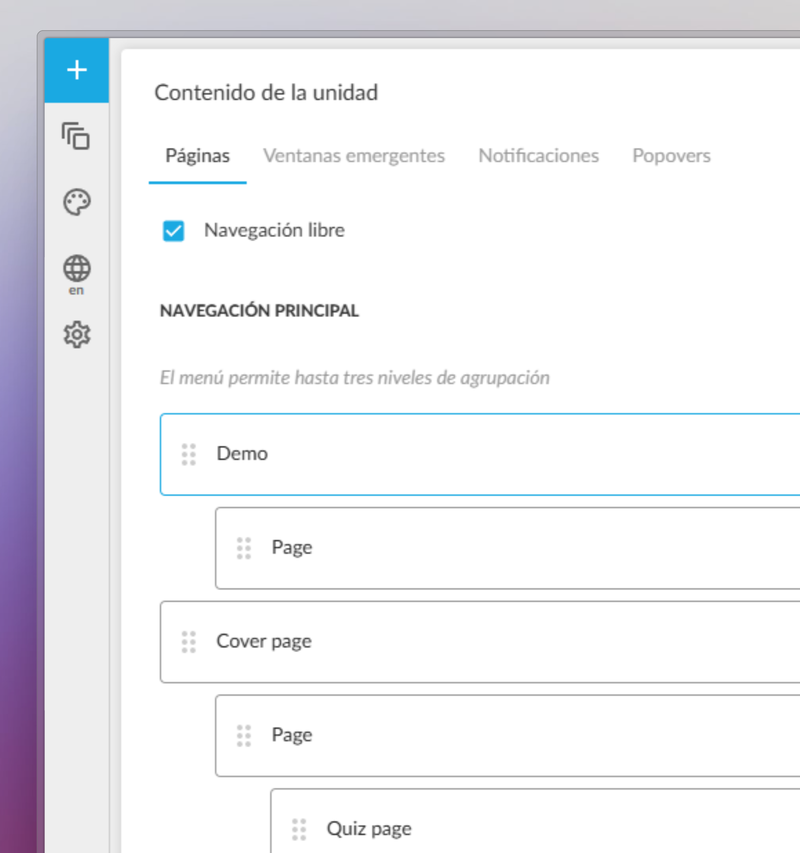The width and height of the screenshot is (800, 853).
Task: Click the El menú permite hasta tres niveles hint
Action: click(355, 378)
